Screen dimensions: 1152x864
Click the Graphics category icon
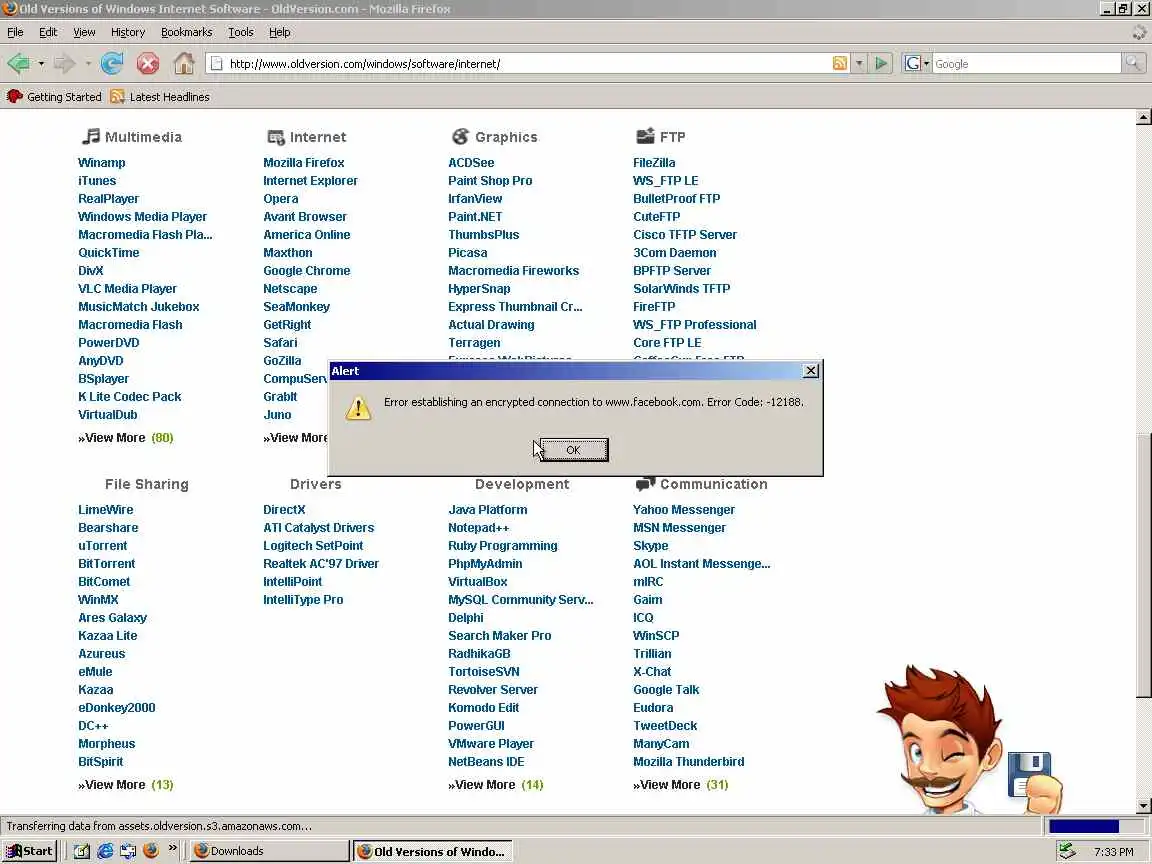point(461,136)
